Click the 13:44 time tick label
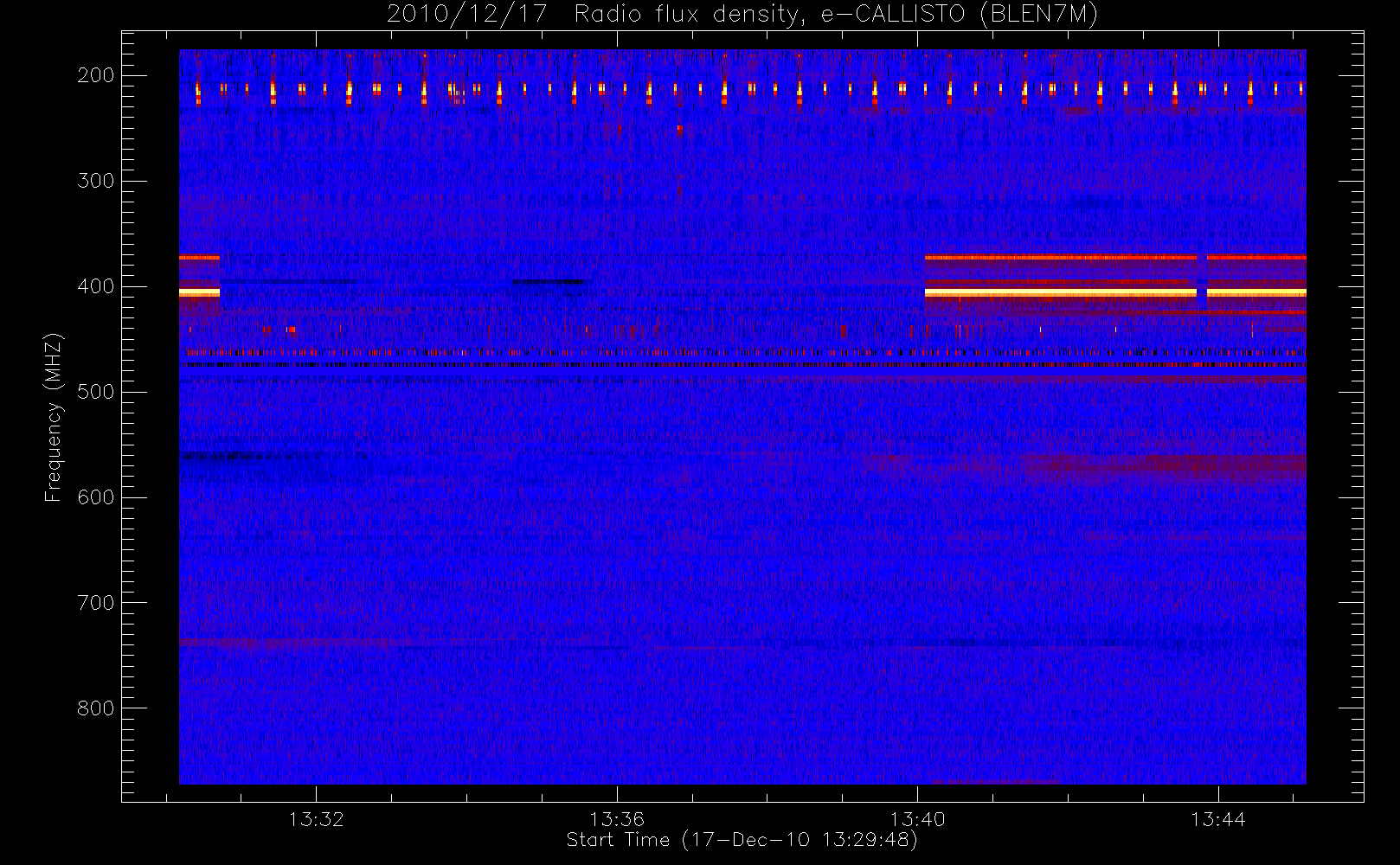The height and width of the screenshot is (865, 1400). [1218, 819]
